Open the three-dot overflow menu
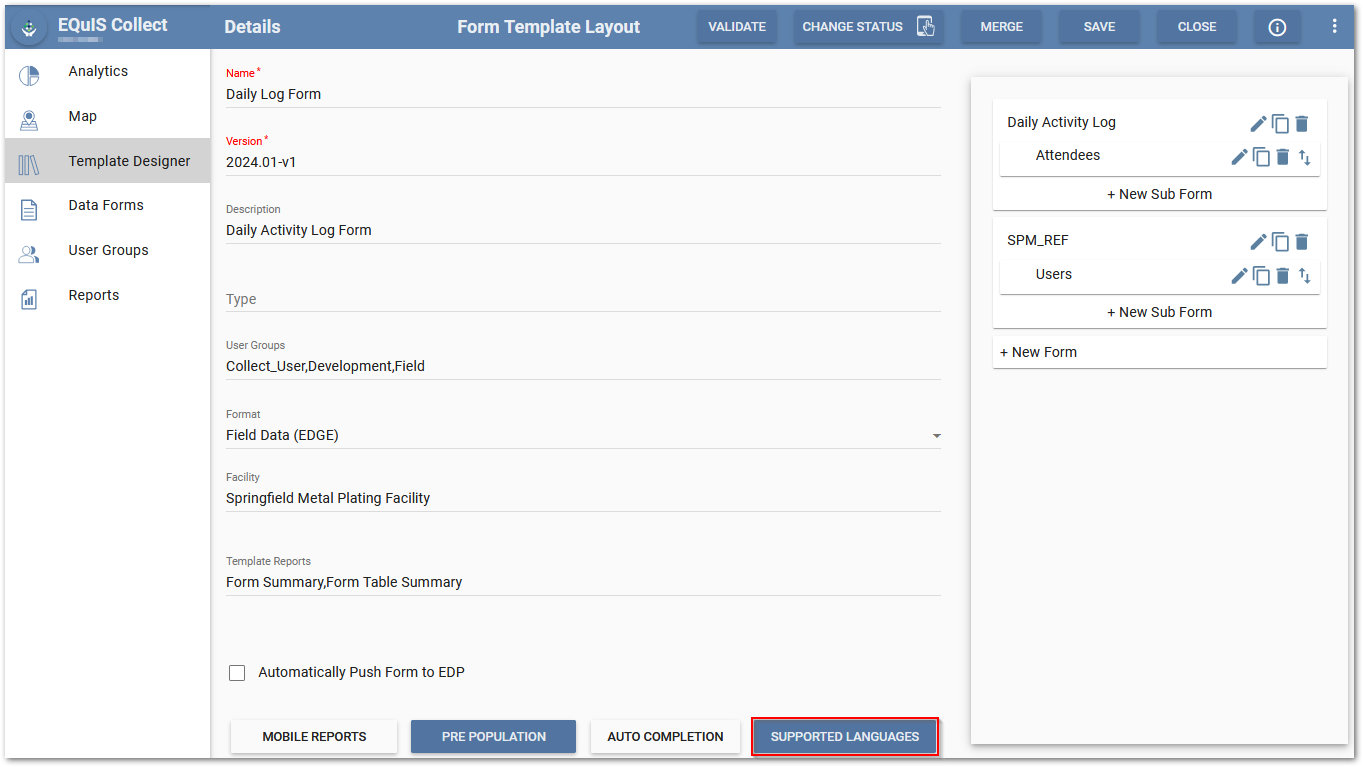The image size is (1363, 767). (1334, 27)
